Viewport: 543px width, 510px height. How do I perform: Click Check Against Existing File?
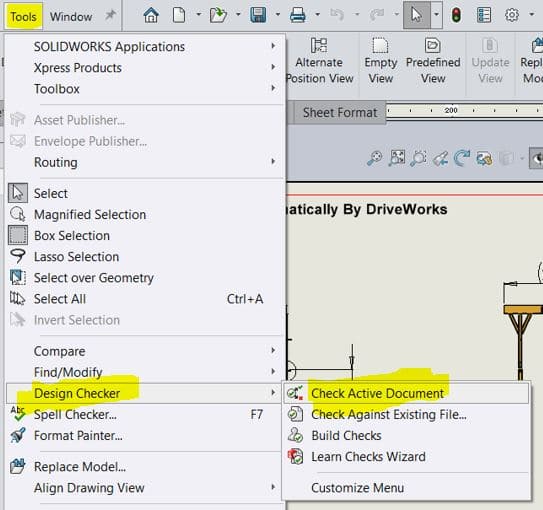point(407,414)
